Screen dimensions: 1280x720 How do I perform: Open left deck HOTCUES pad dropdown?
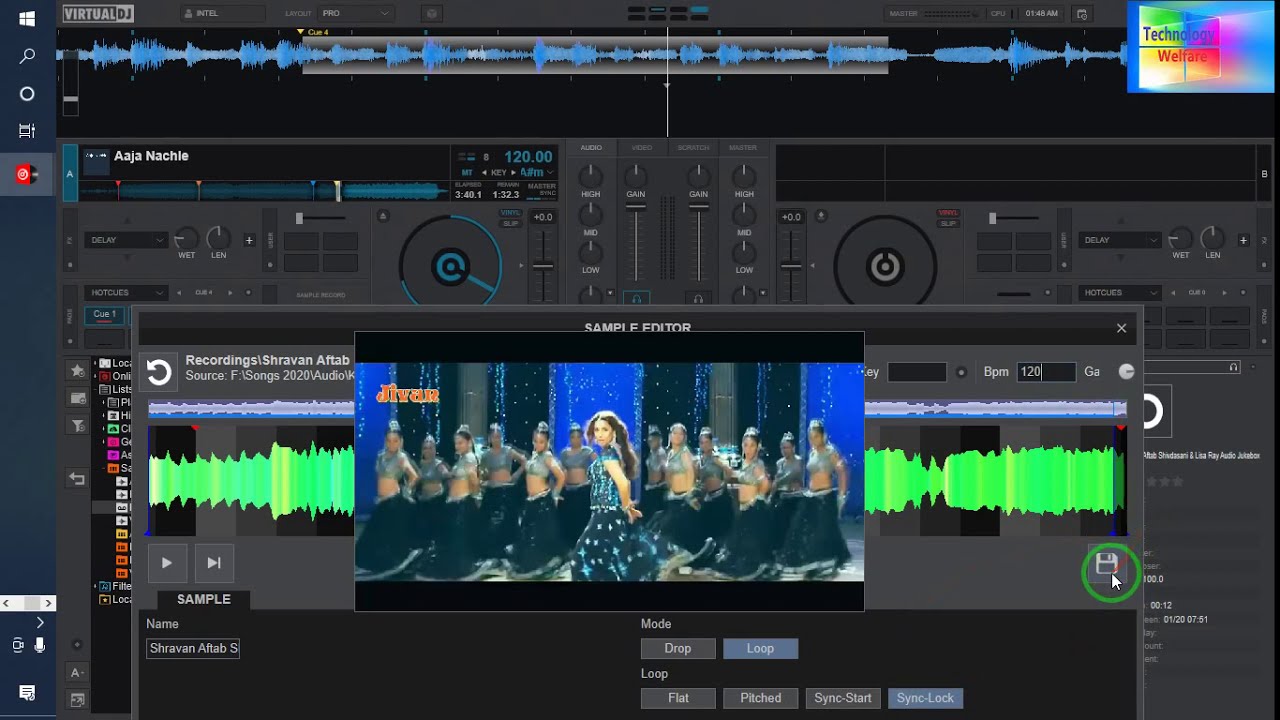(x=127, y=293)
